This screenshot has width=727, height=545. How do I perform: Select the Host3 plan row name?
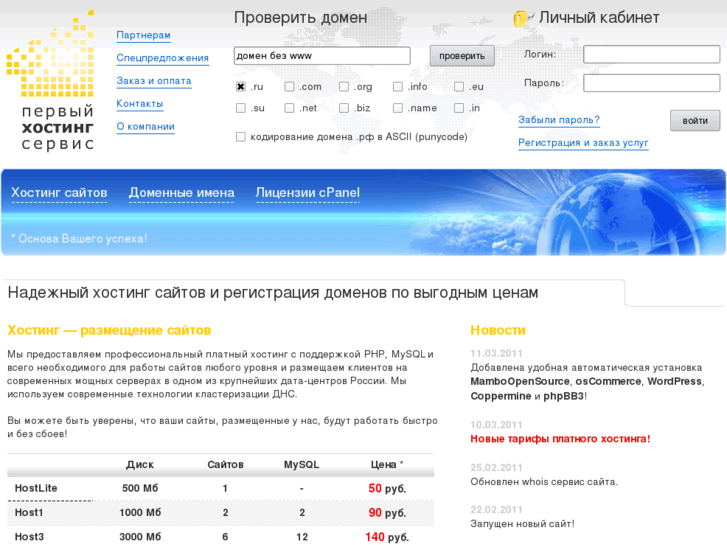click(29, 537)
